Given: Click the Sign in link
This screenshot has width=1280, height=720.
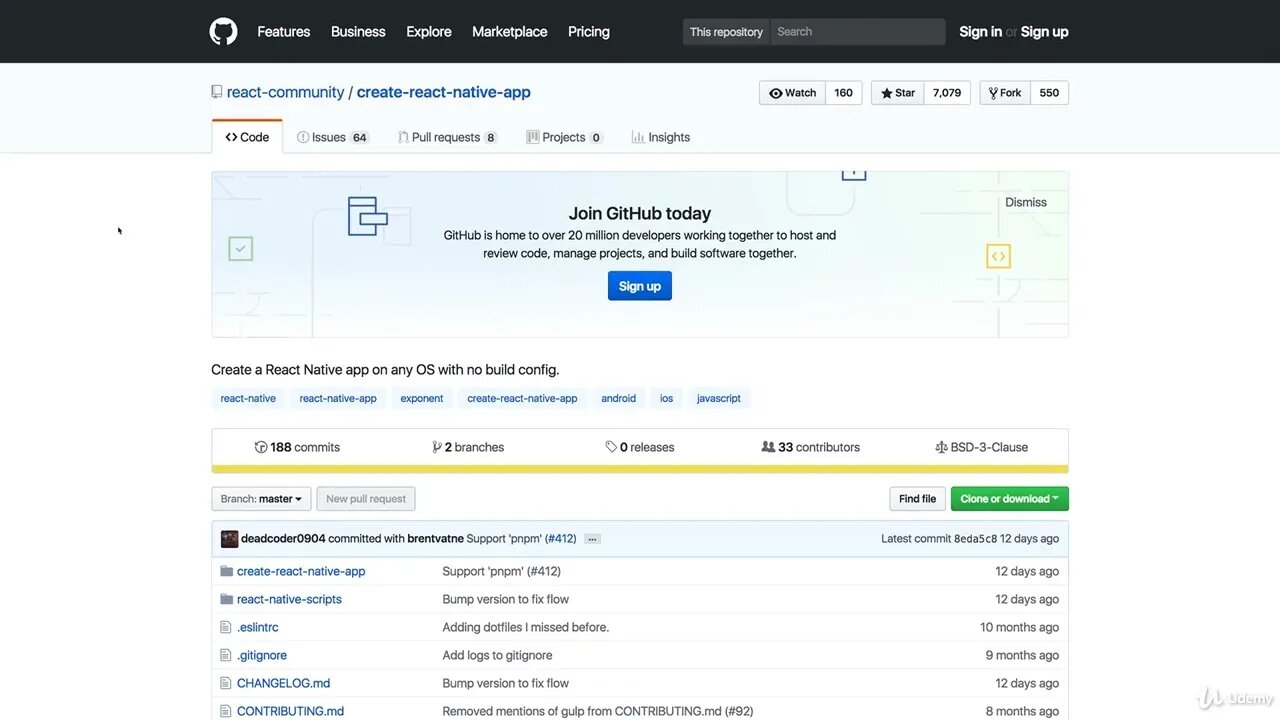Looking at the screenshot, I should coord(981,31).
